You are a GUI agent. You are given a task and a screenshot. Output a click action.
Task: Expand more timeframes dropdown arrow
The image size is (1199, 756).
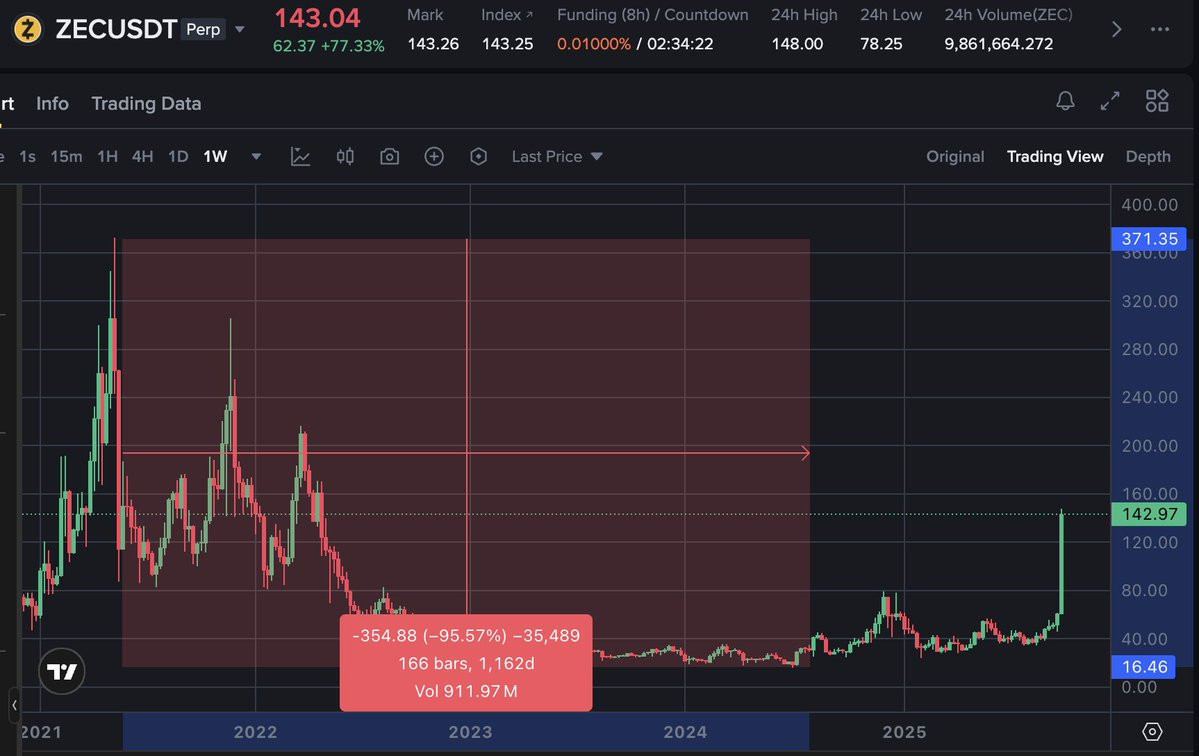tap(256, 157)
